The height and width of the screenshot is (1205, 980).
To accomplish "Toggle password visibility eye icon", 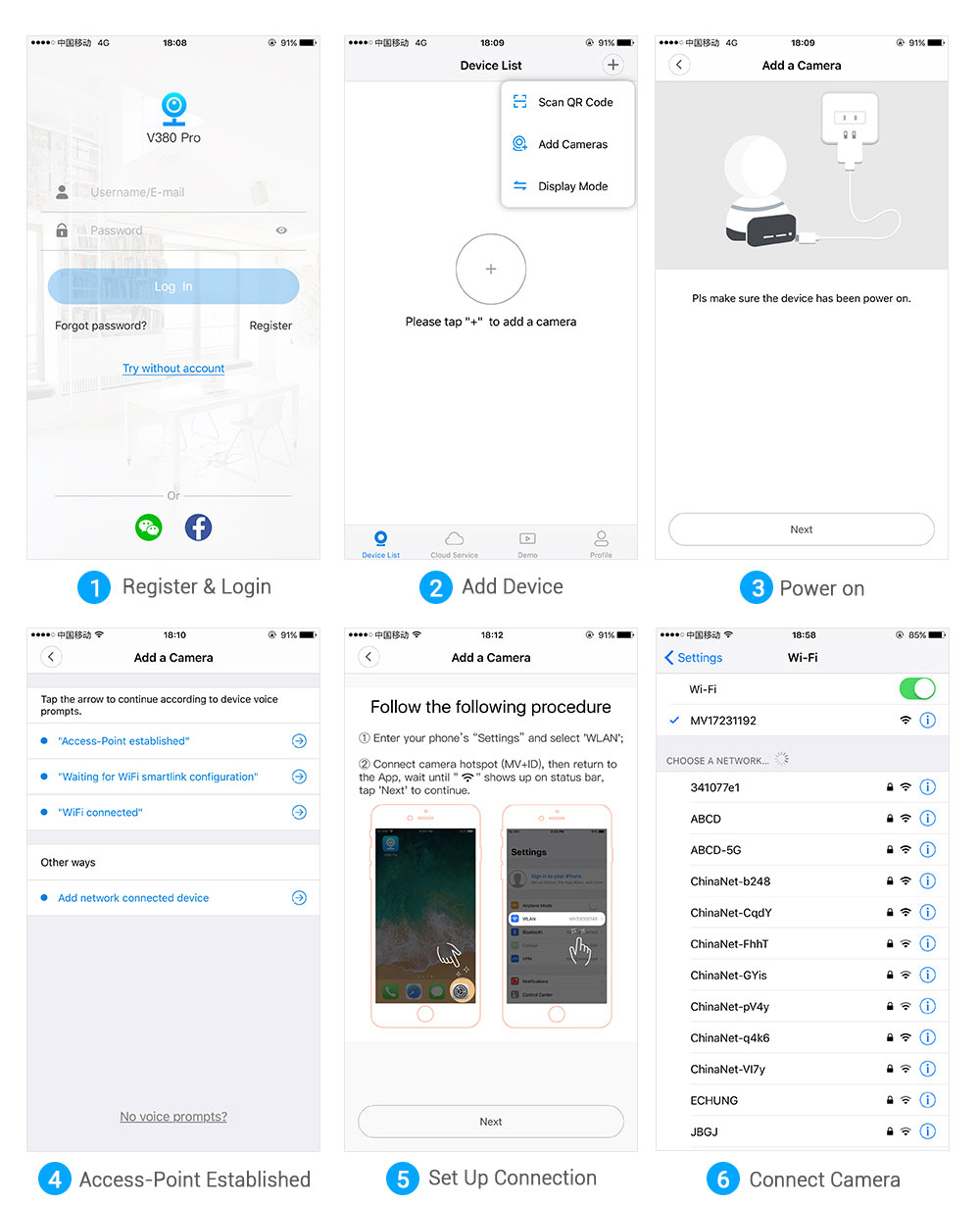I will (281, 230).
